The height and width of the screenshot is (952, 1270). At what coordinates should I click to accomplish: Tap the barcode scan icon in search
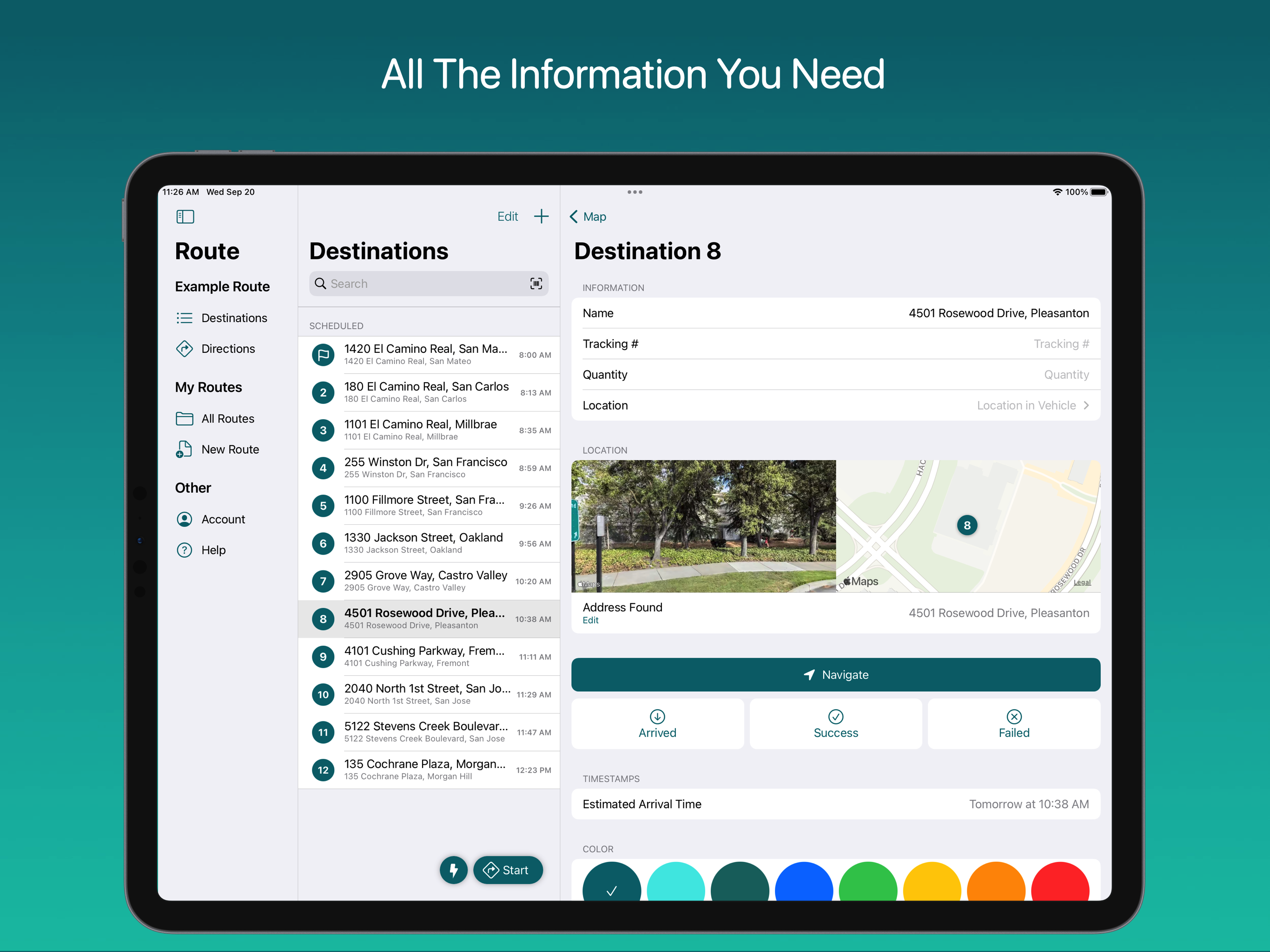[x=536, y=284]
